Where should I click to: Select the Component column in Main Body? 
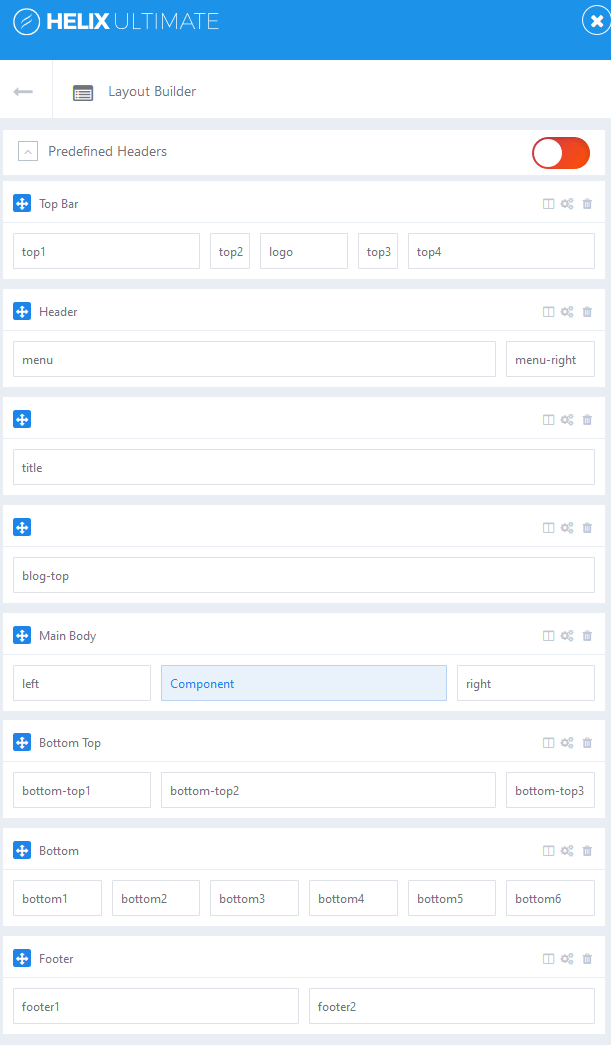pyautogui.click(x=303, y=684)
